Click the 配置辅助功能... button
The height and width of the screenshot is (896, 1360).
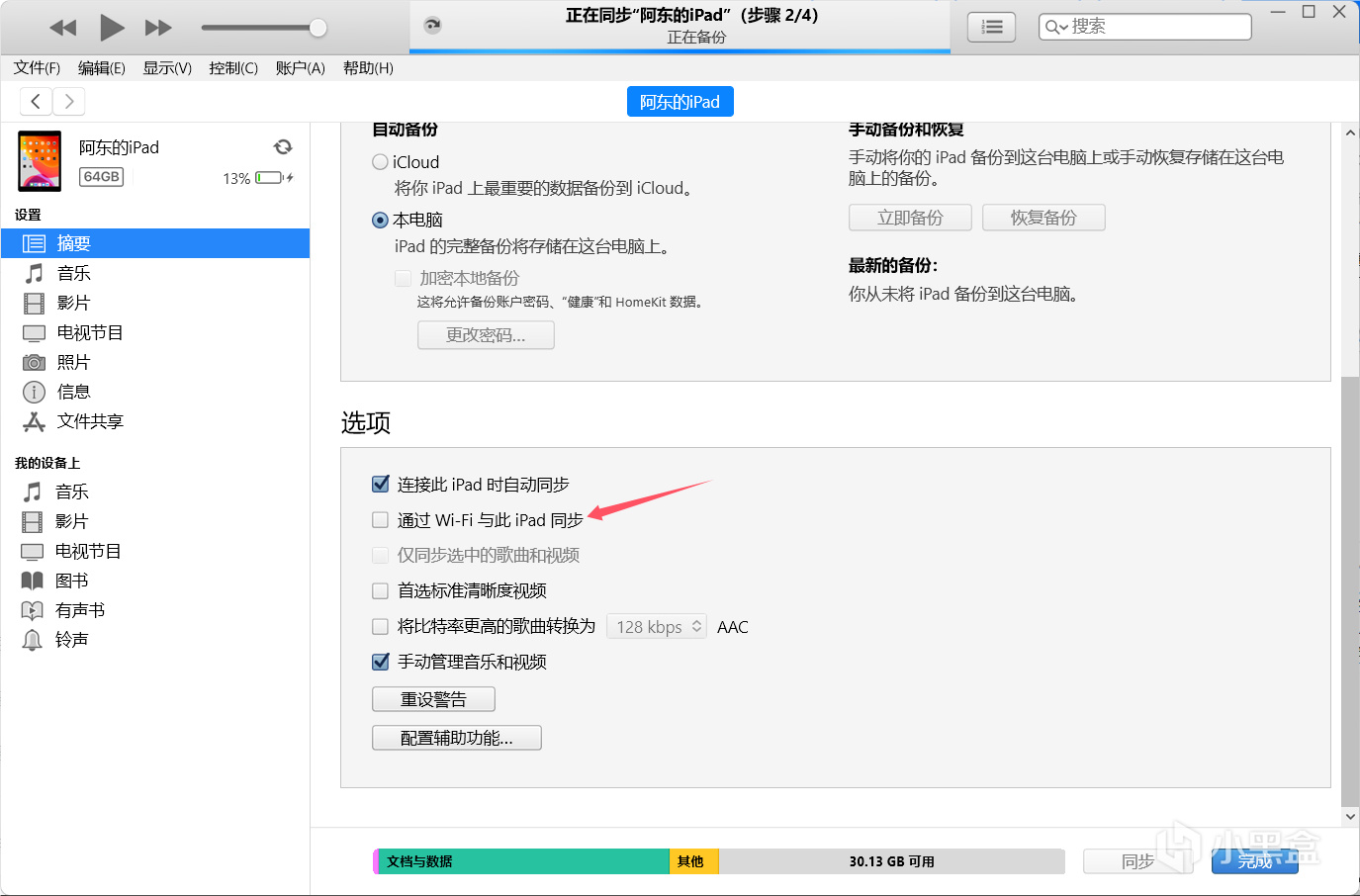coord(457,738)
